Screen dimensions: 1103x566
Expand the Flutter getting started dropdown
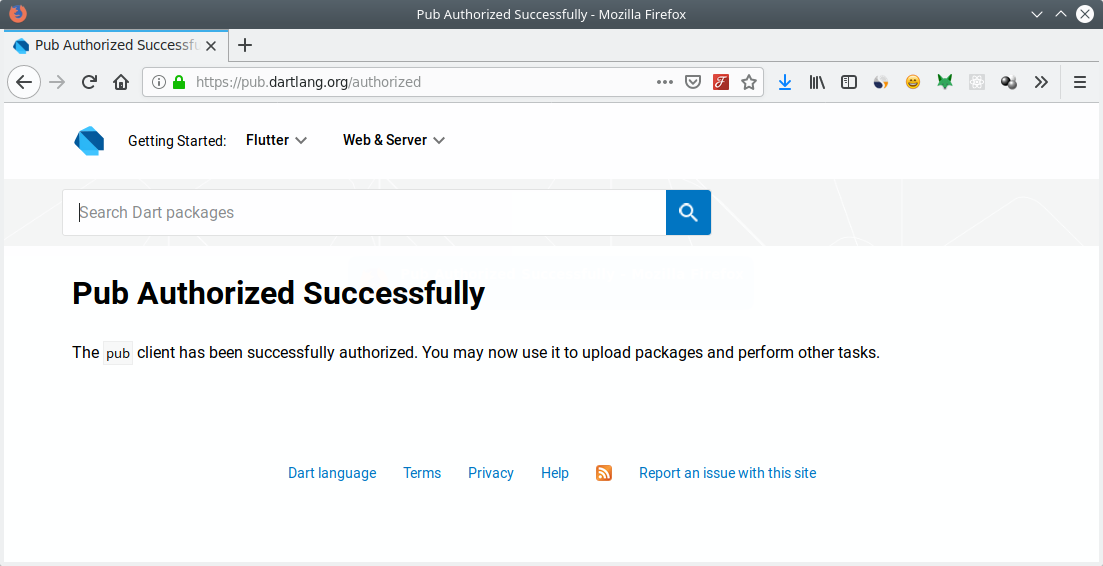pyautogui.click(x=276, y=140)
